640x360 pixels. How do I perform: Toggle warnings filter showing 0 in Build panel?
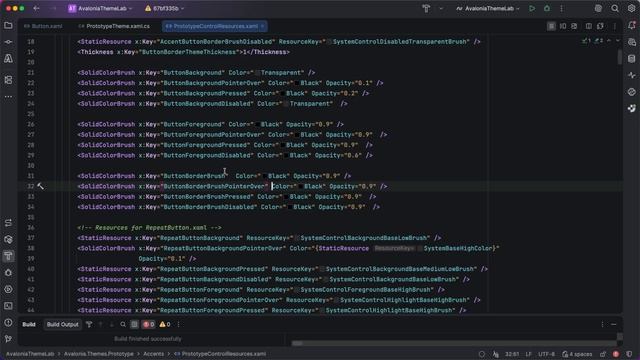pos(165,324)
